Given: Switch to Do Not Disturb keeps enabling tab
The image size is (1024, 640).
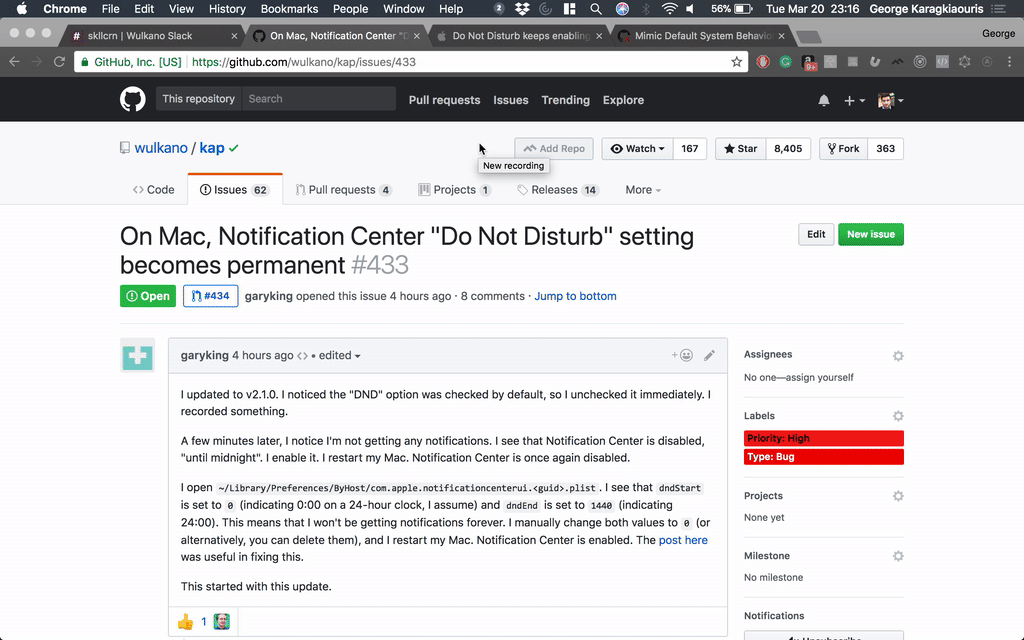Looking at the screenshot, I should pos(518,36).
